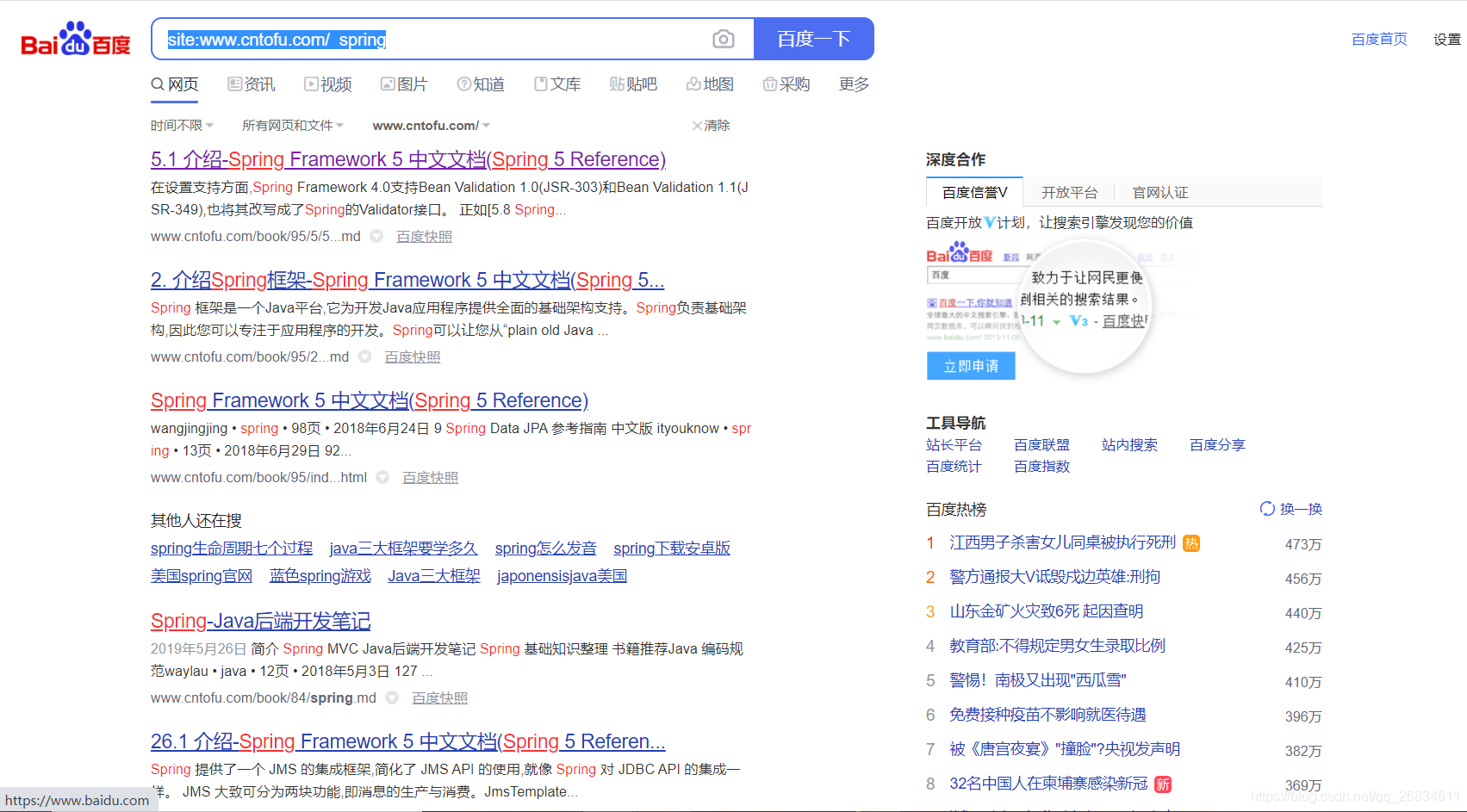Open the 采购 tab

pyautogui.click(x=786, y=84)
